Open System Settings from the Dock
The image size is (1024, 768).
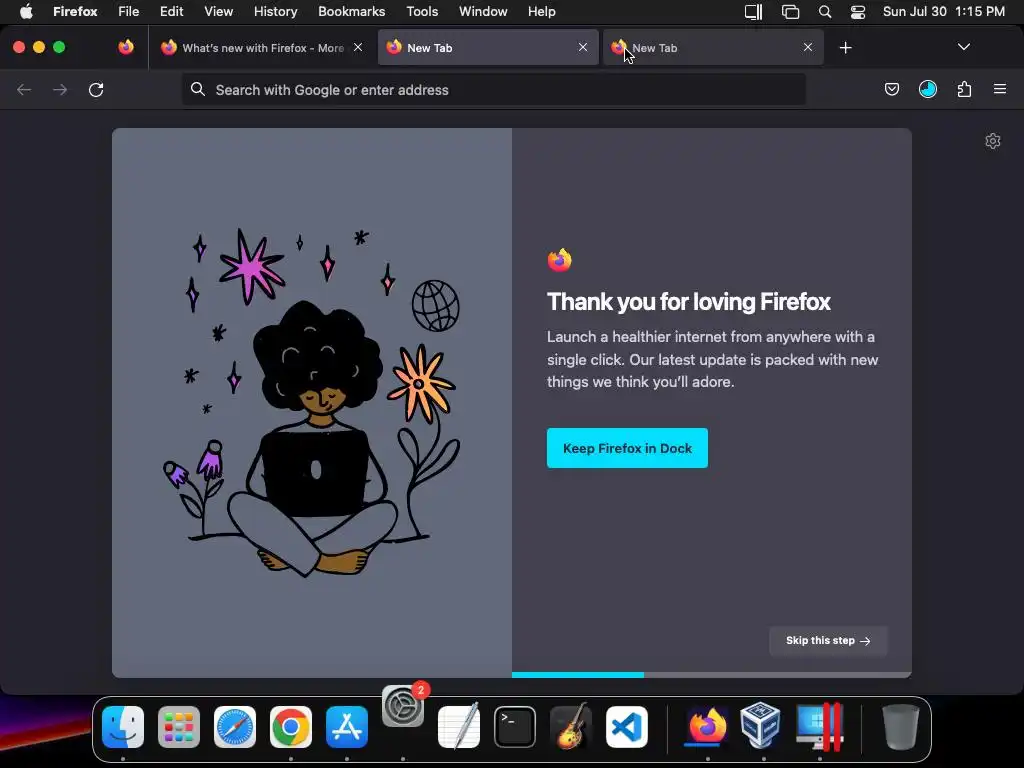403,706
